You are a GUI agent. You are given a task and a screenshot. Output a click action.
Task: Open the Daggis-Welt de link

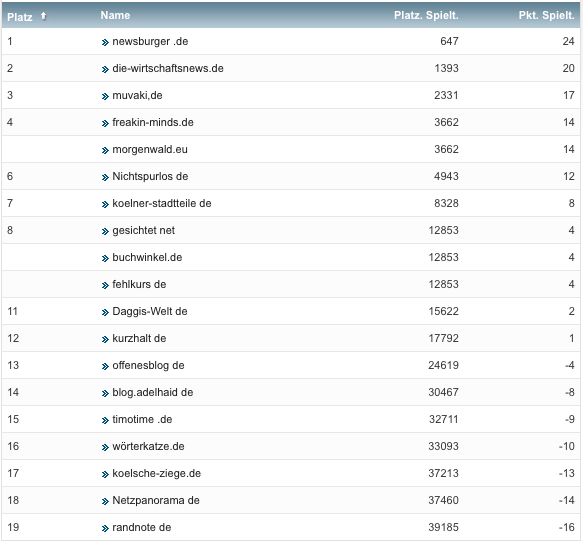tap(150, 312)
